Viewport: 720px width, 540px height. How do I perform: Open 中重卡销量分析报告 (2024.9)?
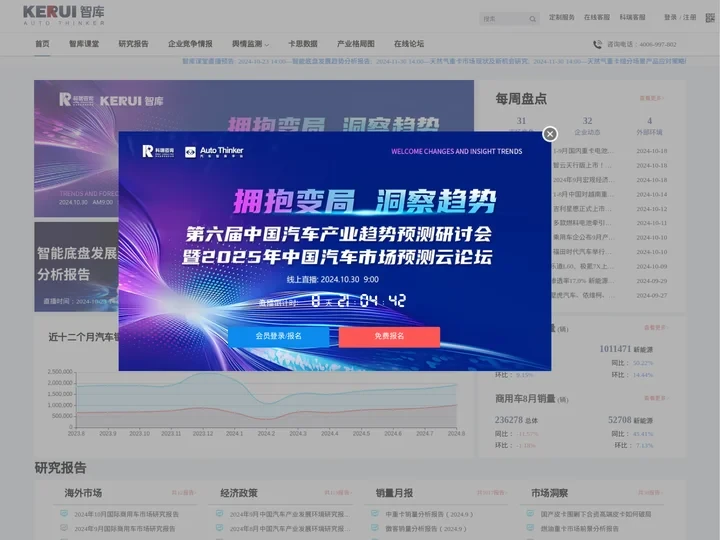pyautogui.click(x=429, y=514)
